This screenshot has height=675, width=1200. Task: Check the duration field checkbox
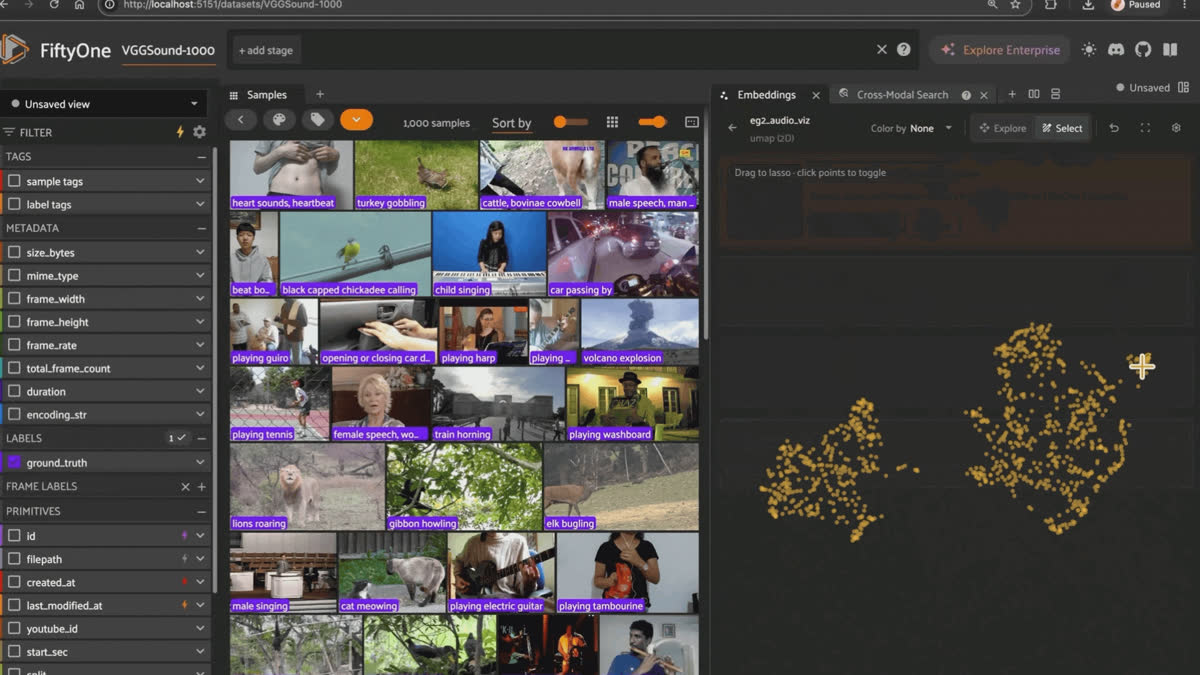click(14, 391)
